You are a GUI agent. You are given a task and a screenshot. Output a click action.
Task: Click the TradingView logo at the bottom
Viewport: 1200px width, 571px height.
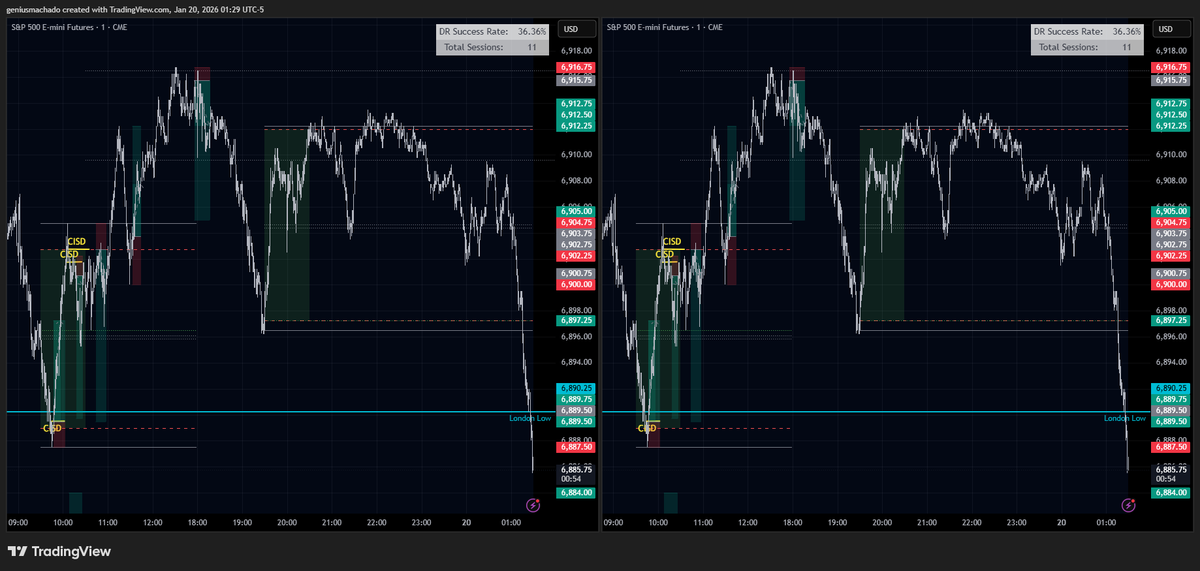(x=59, y=551)
